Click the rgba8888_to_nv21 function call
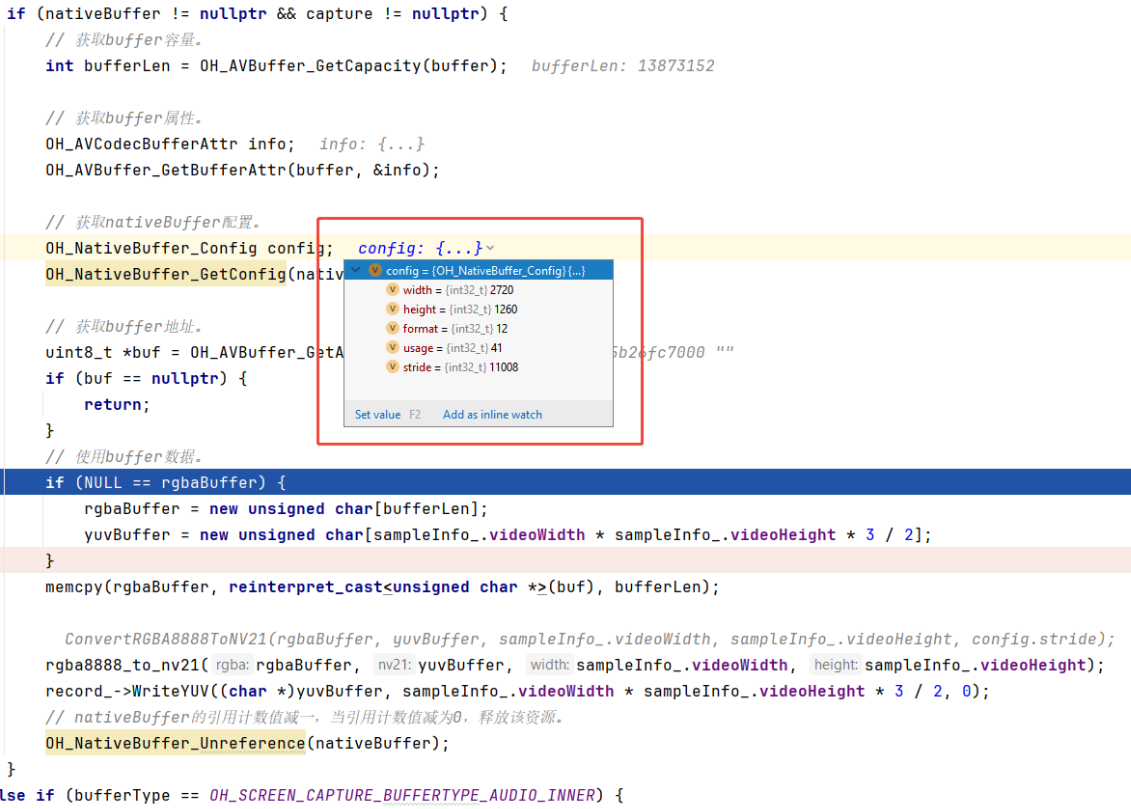 coord(125,665)
